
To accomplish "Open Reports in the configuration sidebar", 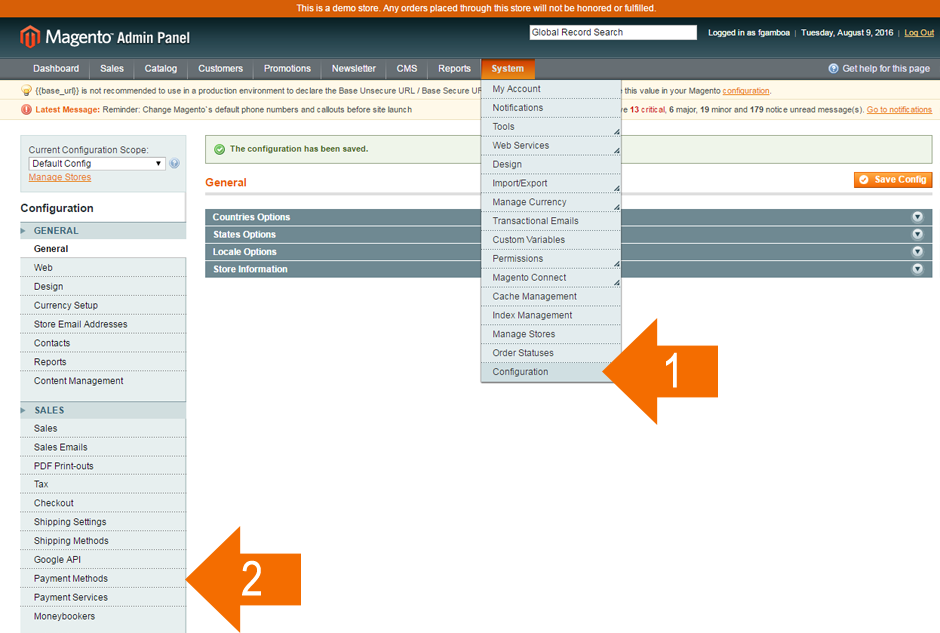I will [103, 362].
